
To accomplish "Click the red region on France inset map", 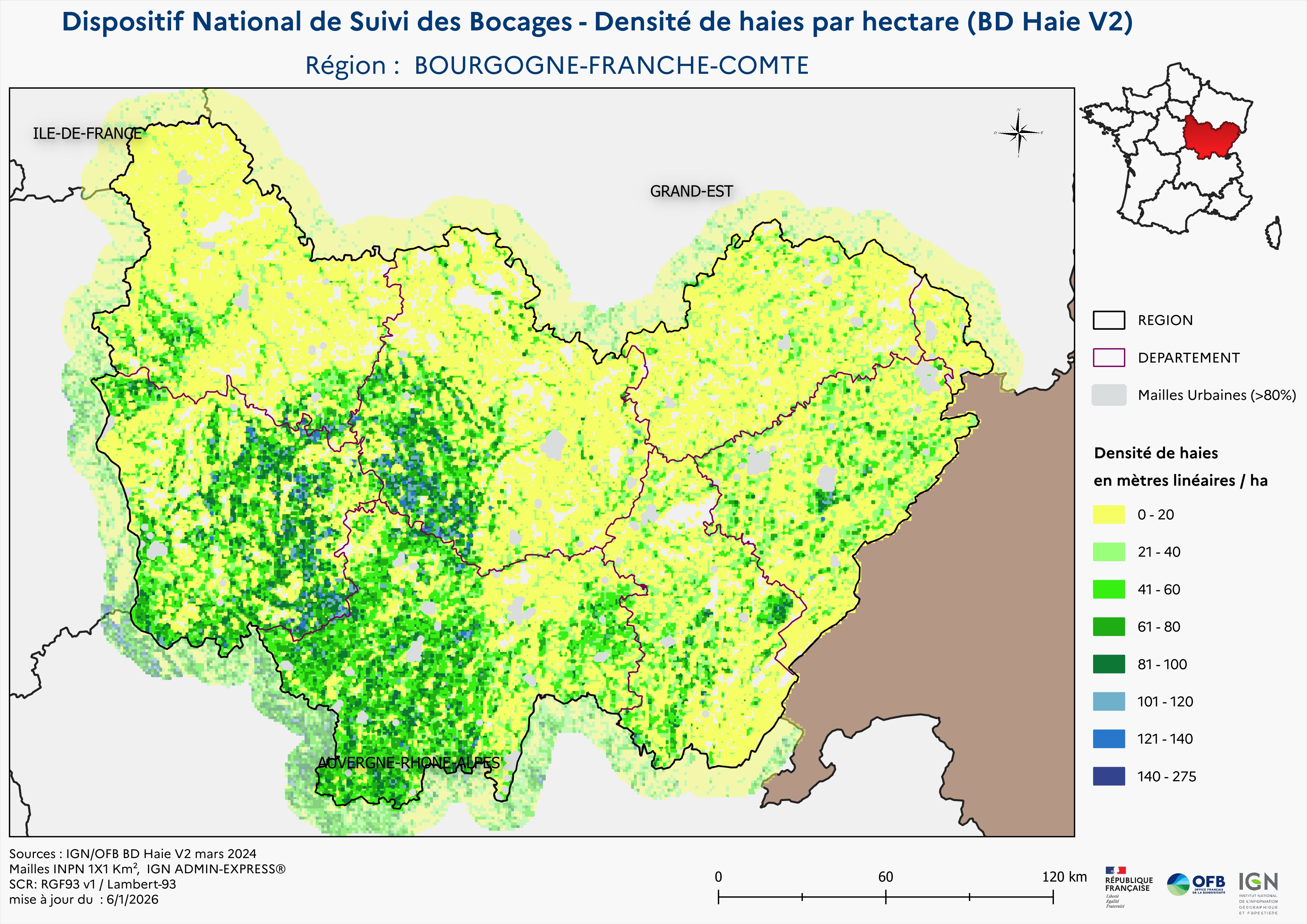I will click(x=1210, y=137).
